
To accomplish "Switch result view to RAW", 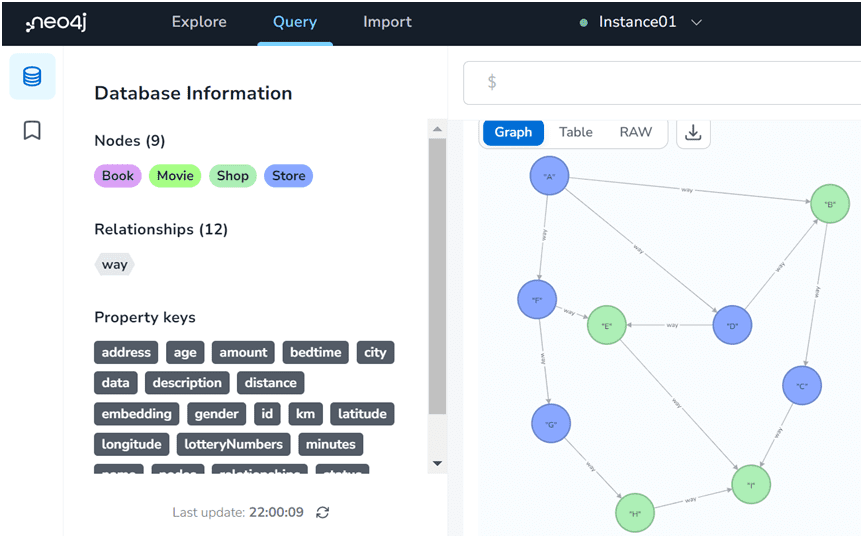I will [x=635, y=132].
